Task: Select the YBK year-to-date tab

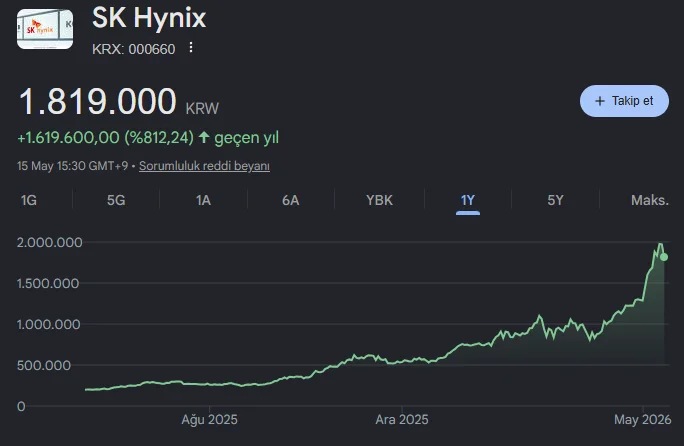Action: [379, 200]
